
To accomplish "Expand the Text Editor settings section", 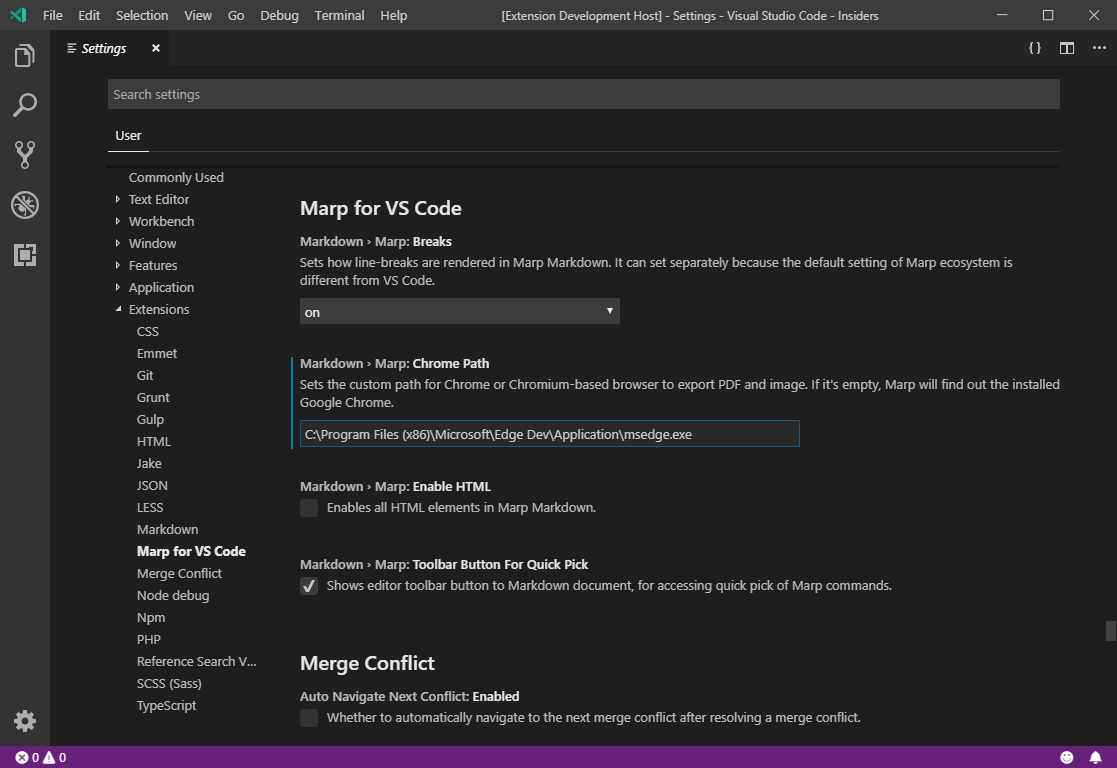I will (x=160, y=199).
